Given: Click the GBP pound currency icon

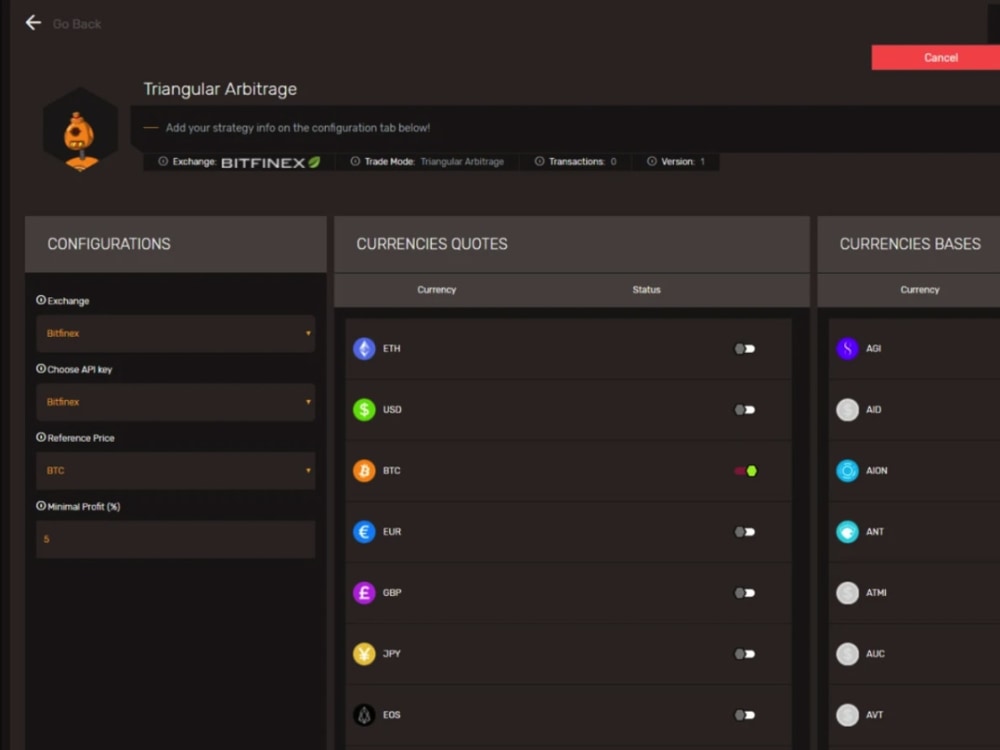Looking at the screenshot, I should 364,593.
